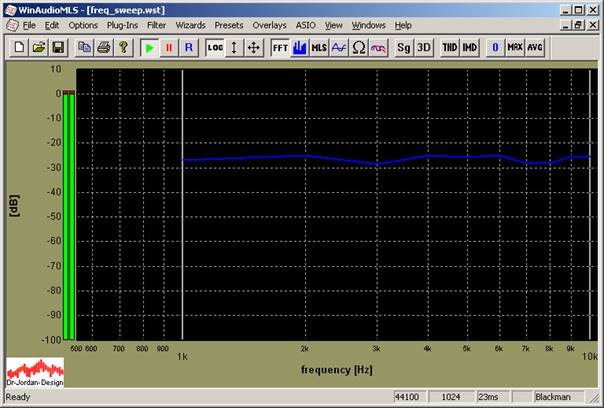Switch to the 3D plot view
Viewport: 604px width, 408px height.
[x=424, y=47]
